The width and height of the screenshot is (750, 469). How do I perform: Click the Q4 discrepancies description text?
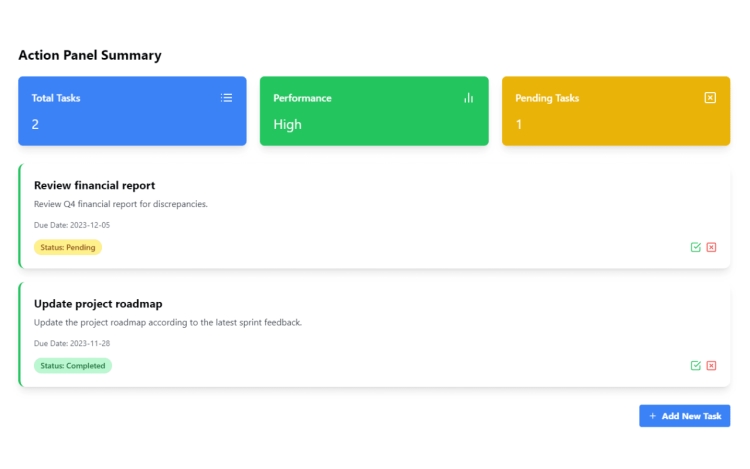coord(121,204)
